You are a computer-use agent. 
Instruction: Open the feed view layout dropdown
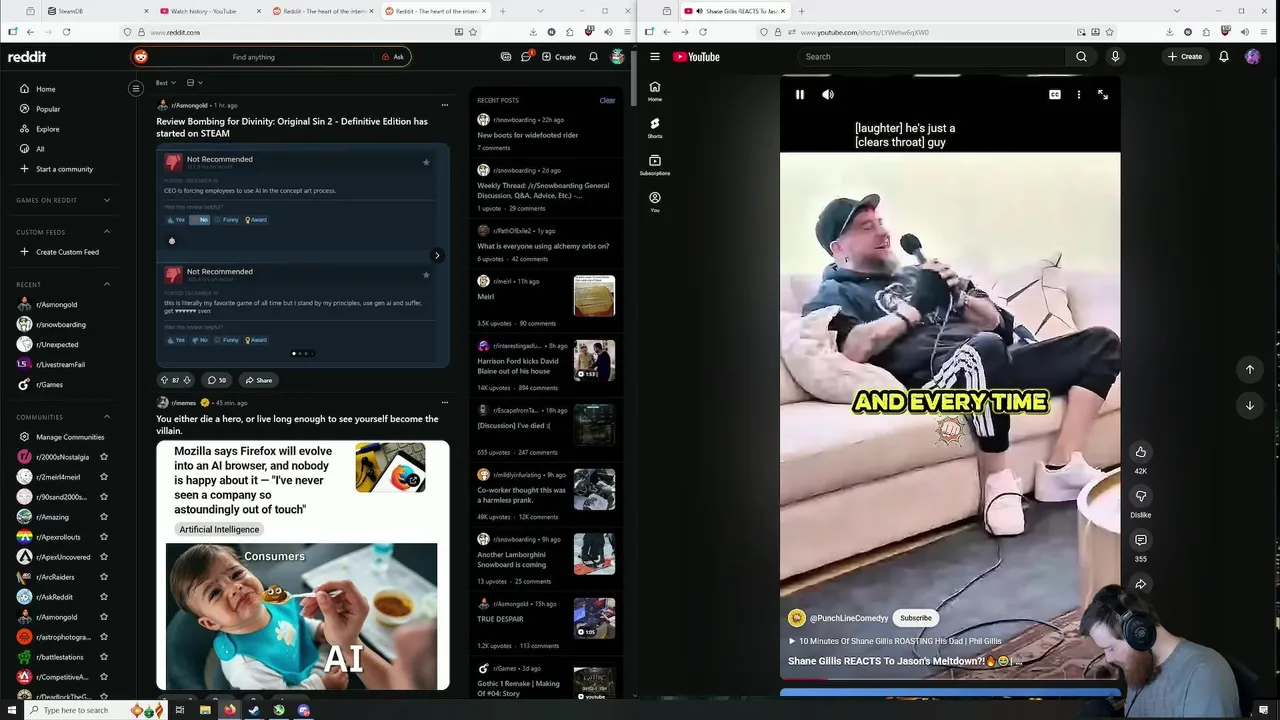[x=194, y=83]
